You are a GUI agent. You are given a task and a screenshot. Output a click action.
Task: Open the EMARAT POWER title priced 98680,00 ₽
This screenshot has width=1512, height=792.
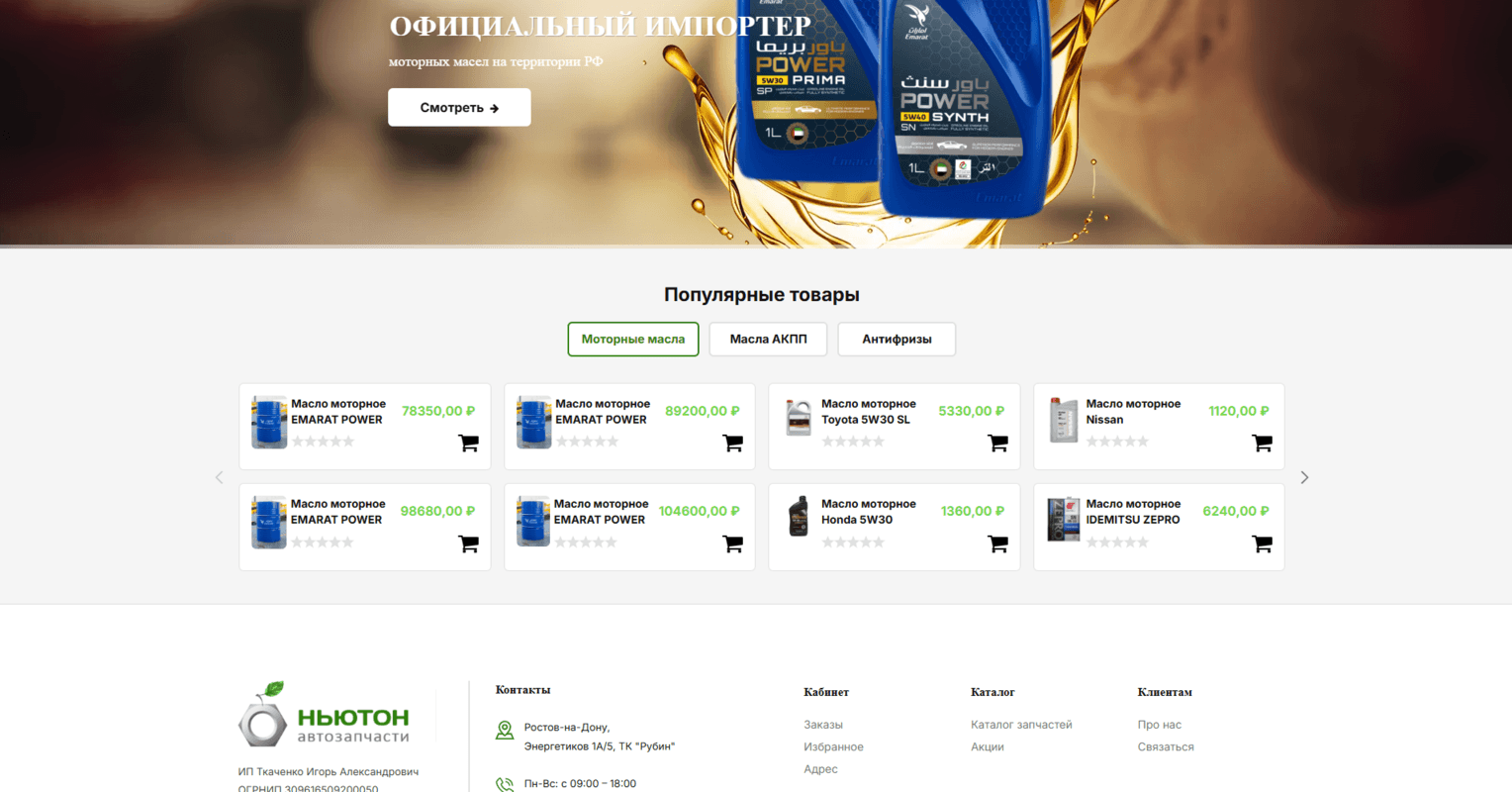(x=338, y=512)
